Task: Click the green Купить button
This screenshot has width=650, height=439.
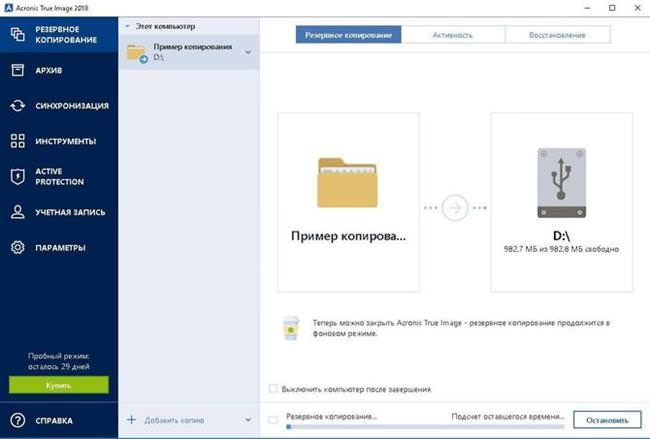Action: coord(59,385)
